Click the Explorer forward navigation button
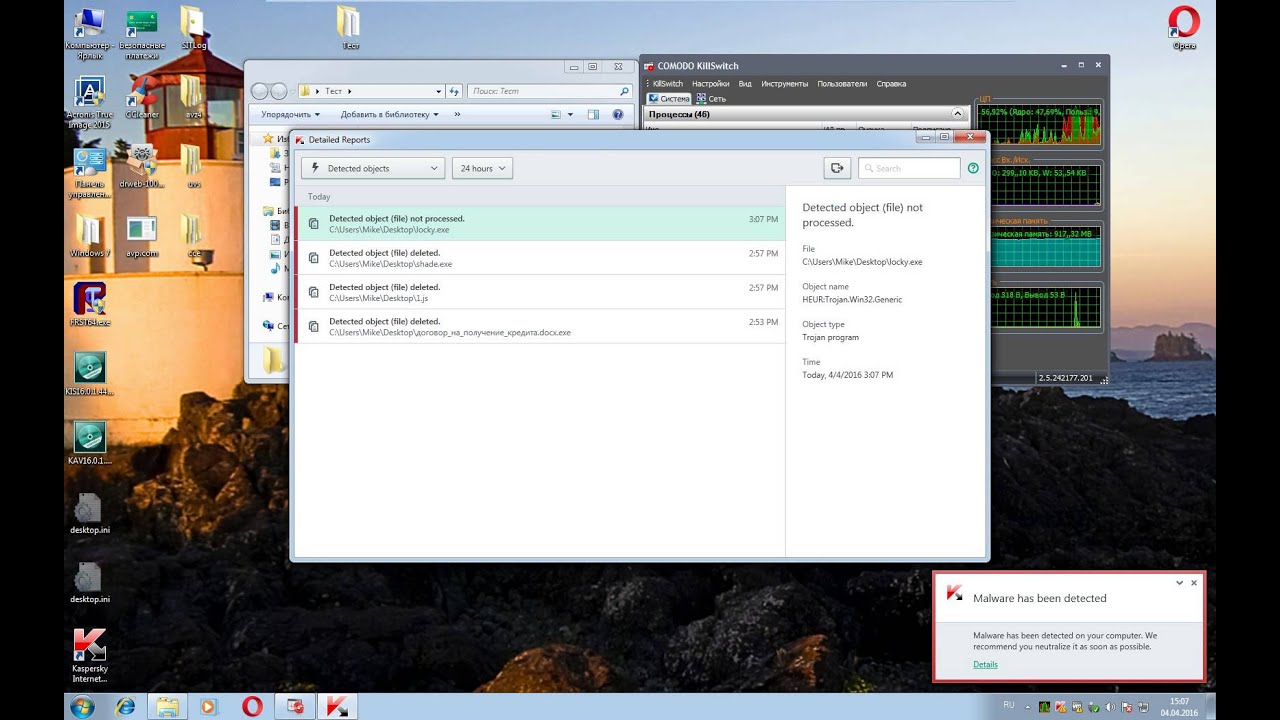1280x720 pixels. pos(279,91)
